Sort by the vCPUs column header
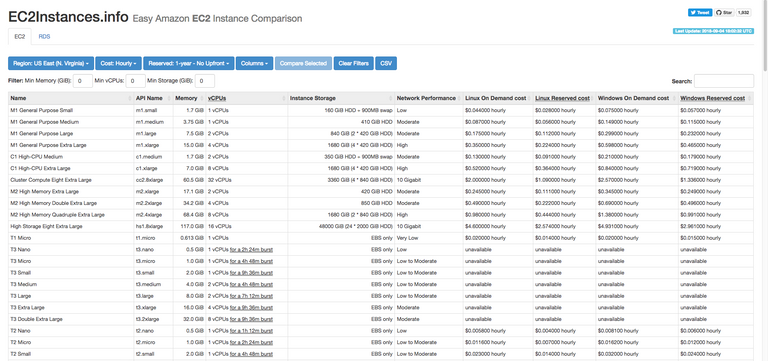Viewport: 768px width, 361px height. click(246, 98)
